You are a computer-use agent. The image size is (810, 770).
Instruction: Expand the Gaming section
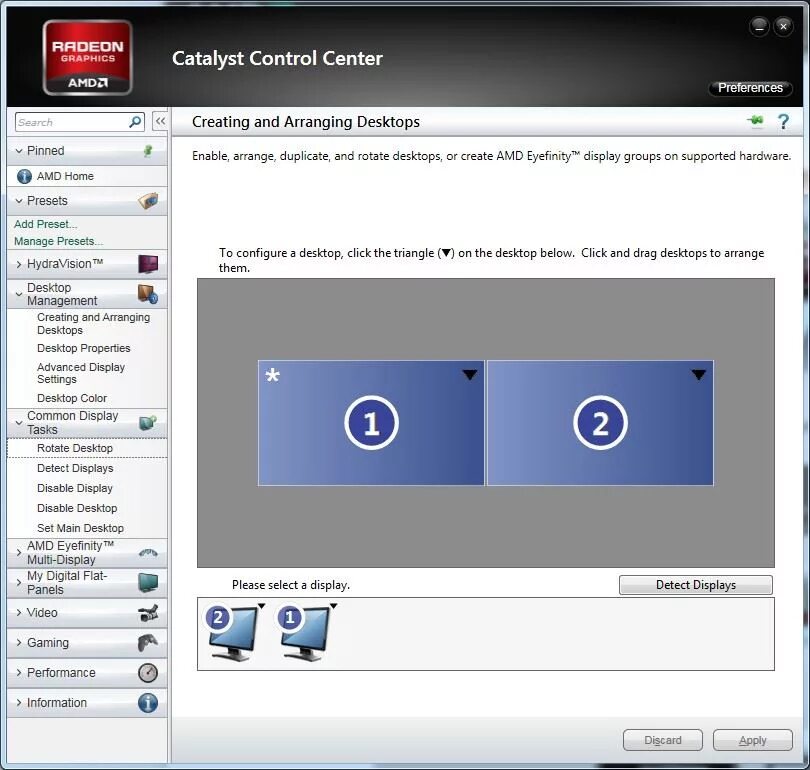click(19, 643)
